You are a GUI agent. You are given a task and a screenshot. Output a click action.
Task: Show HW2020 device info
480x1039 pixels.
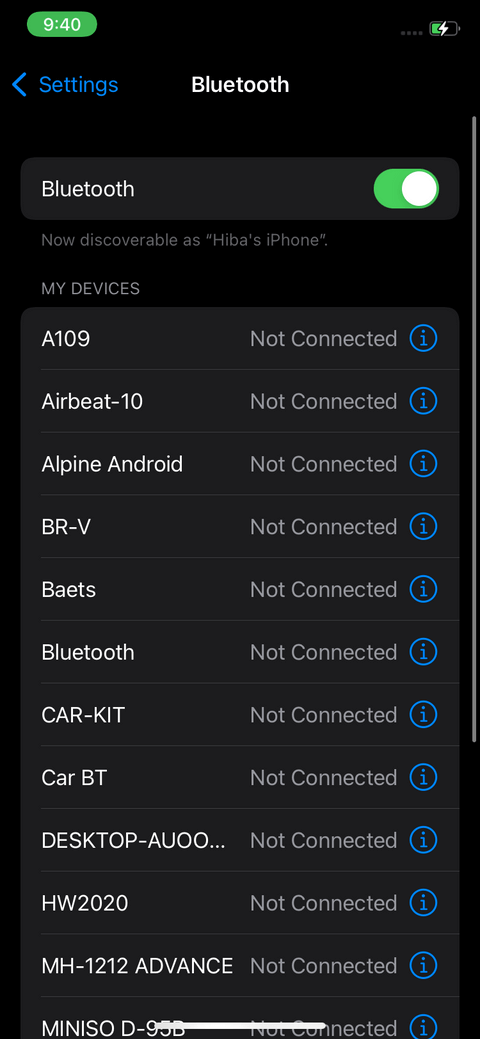pos(423,903)
